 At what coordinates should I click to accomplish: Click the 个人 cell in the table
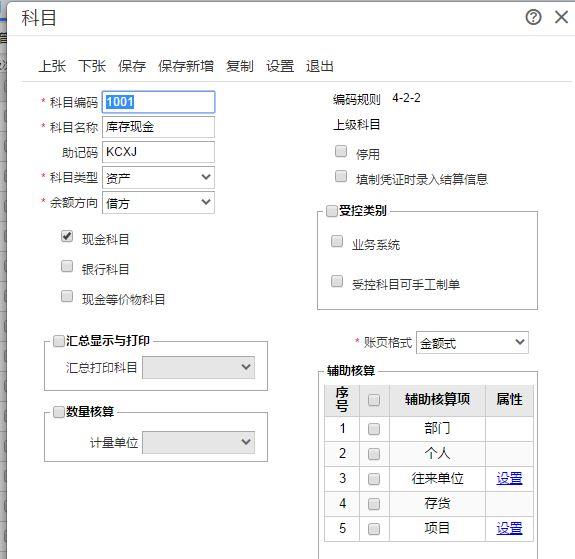[x=437, y=453]
